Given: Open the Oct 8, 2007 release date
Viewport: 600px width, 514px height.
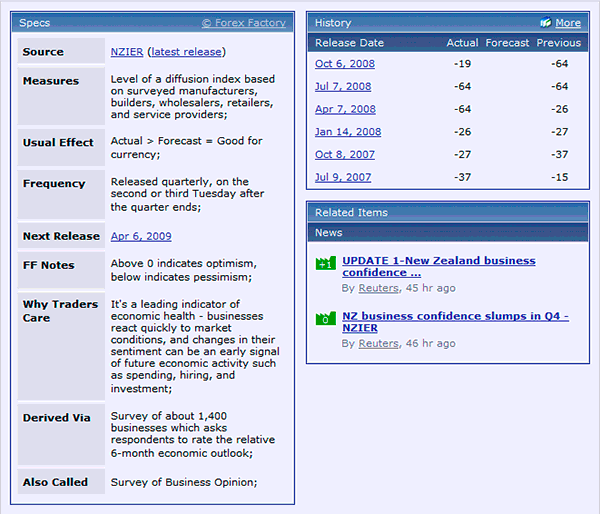Looking at the screenshot, I should (x=345, y=154).
